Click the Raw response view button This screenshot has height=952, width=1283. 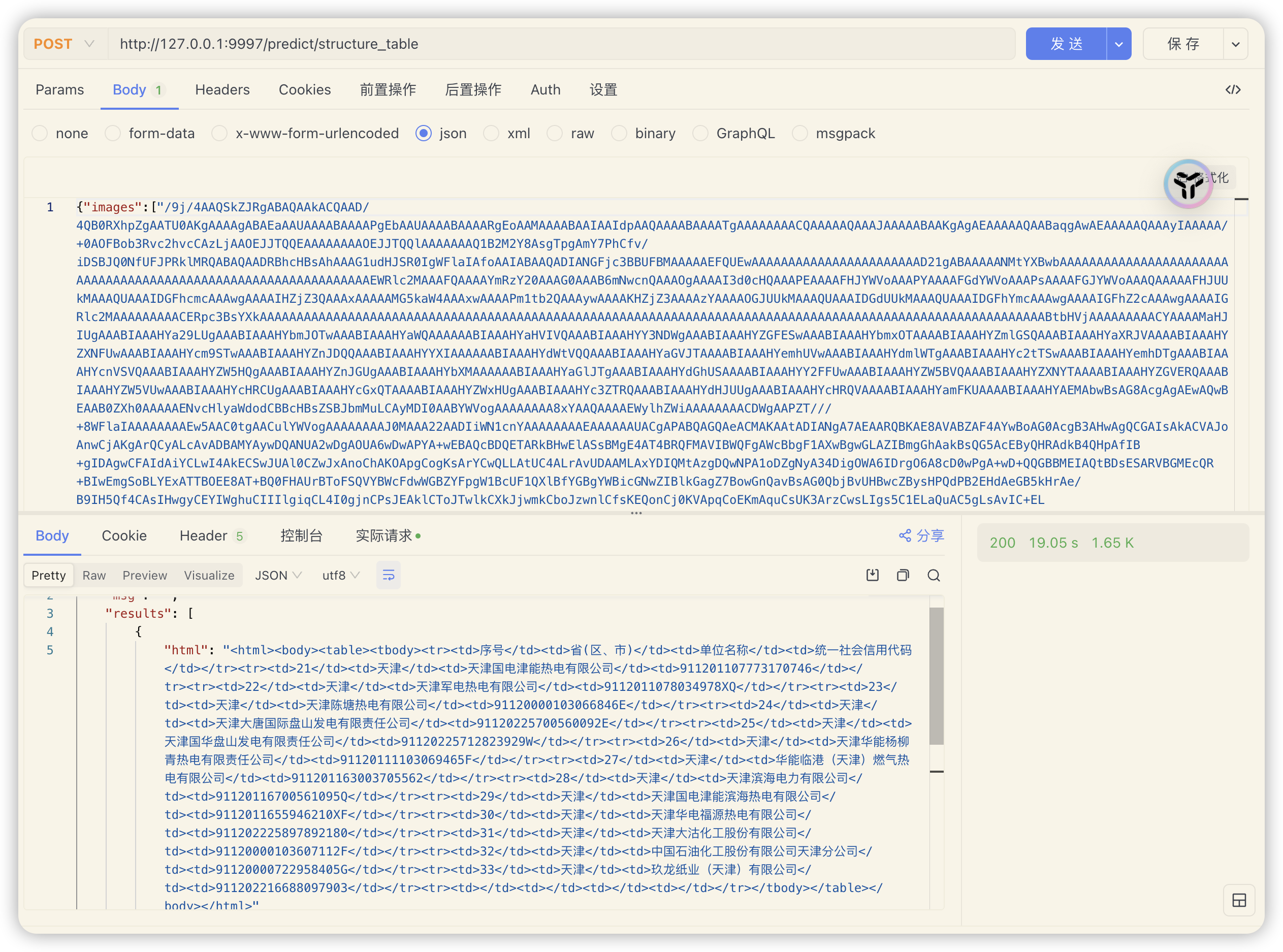click(94, 575)
